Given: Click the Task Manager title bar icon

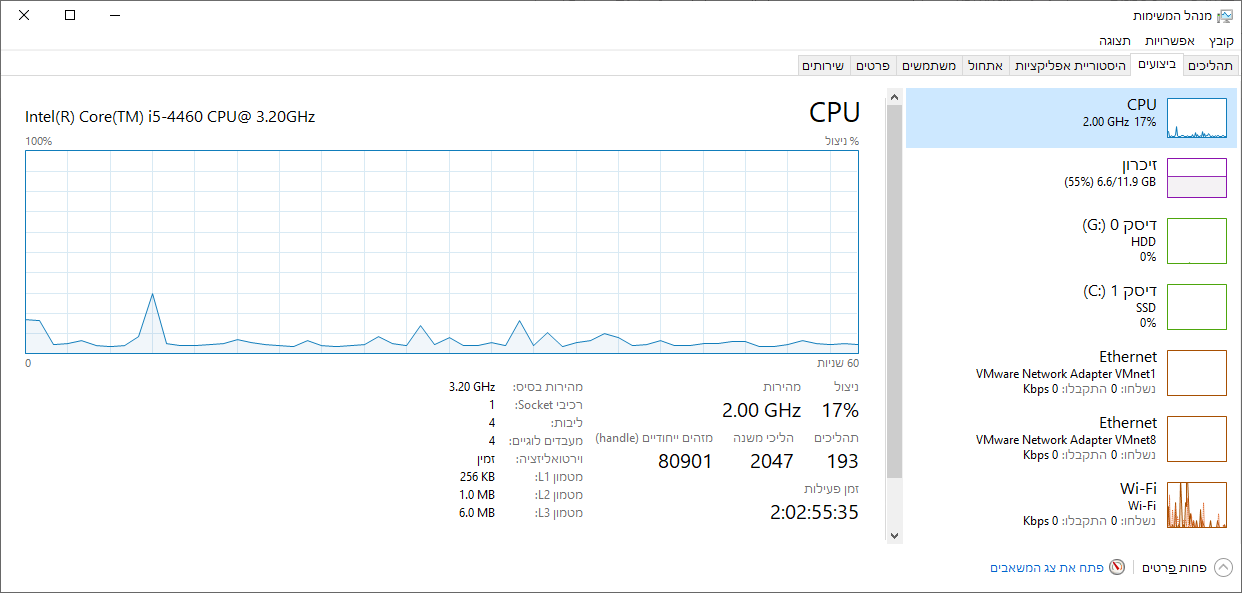Looking at the screenshot, I should [1225, 16].
